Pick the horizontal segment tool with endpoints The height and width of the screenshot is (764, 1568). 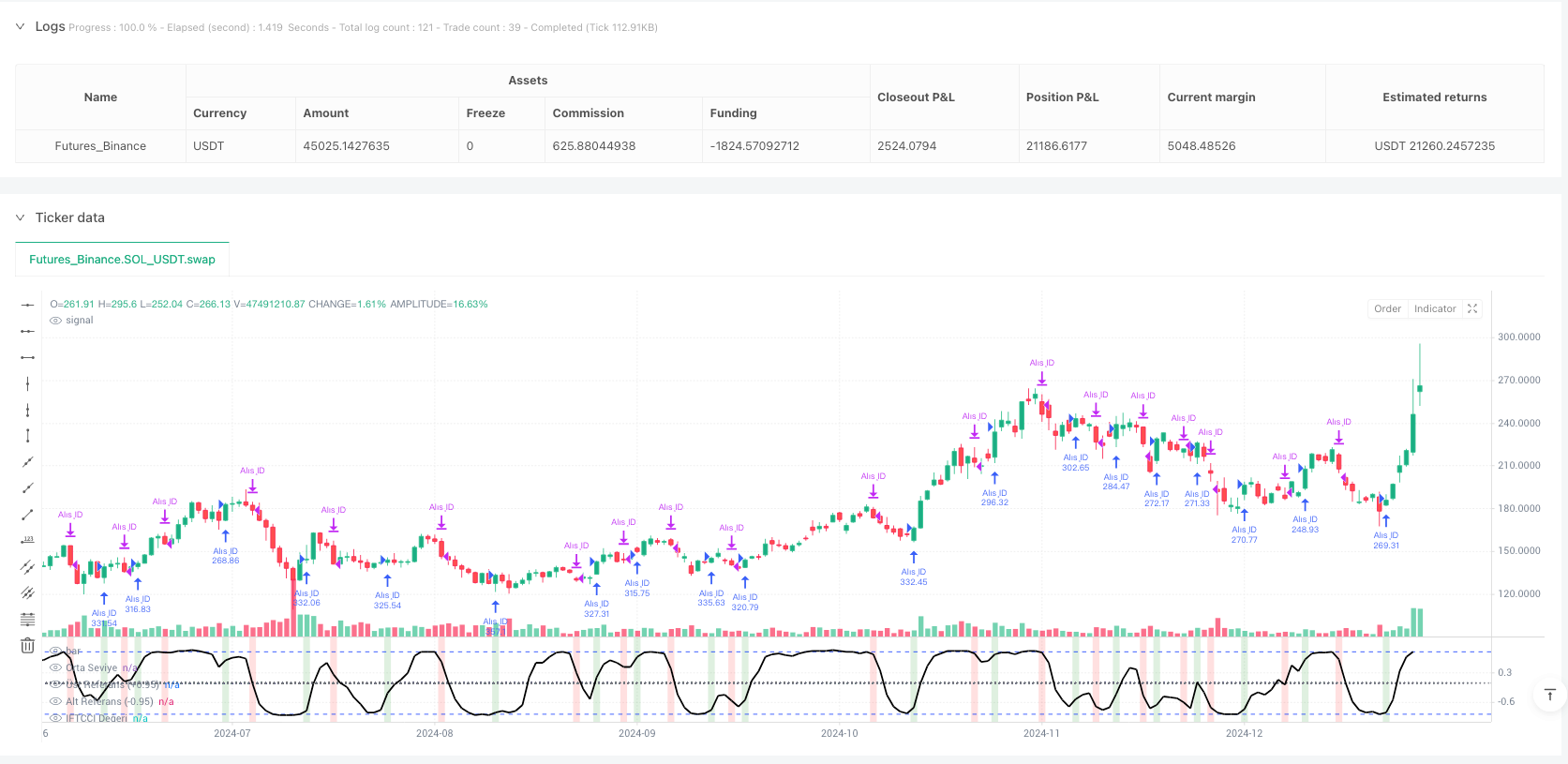tap(28, 357)
